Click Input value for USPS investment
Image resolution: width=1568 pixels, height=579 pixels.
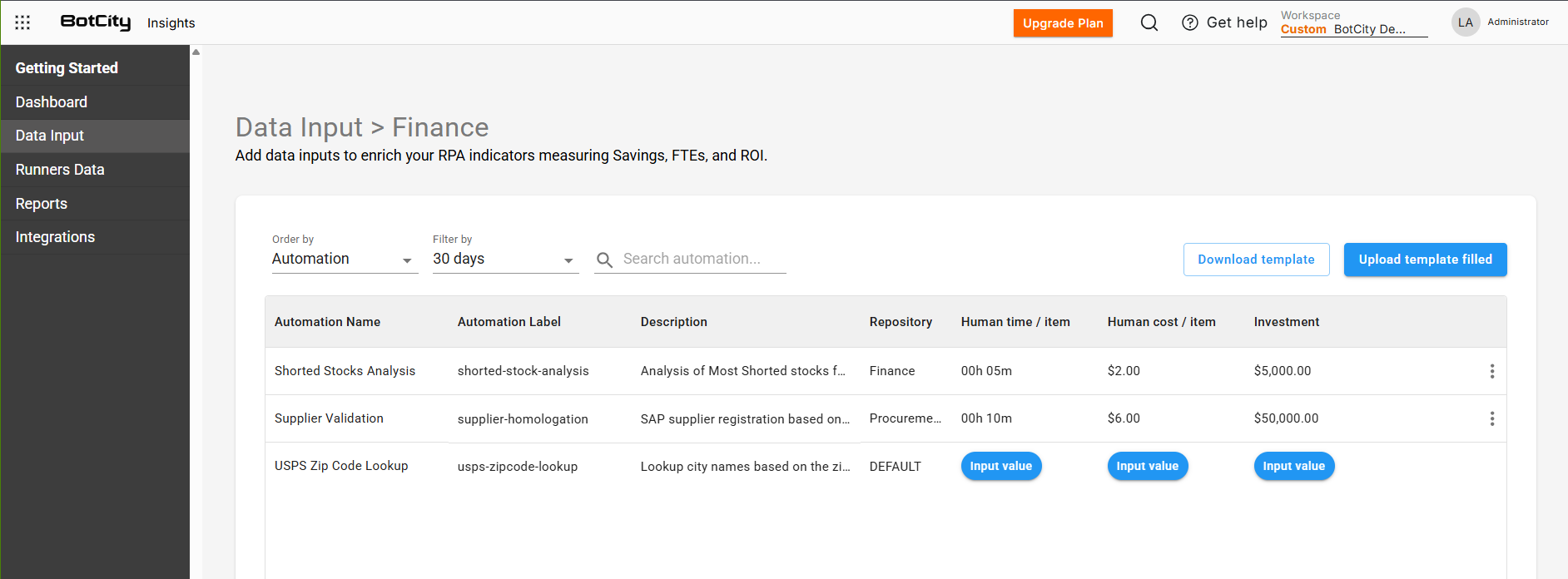[x=1293, y=466]
